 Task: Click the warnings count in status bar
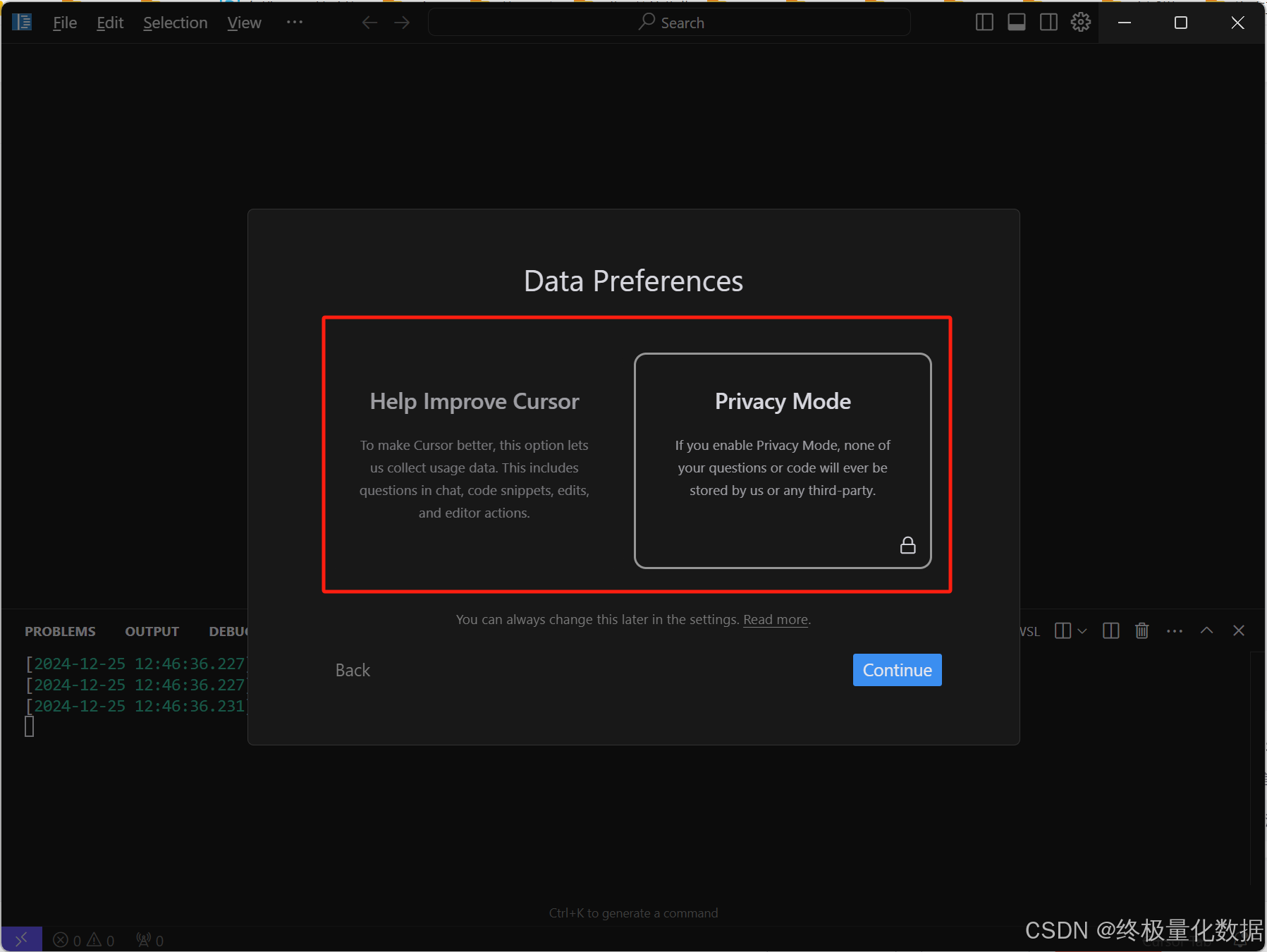[x=100, y=940]
